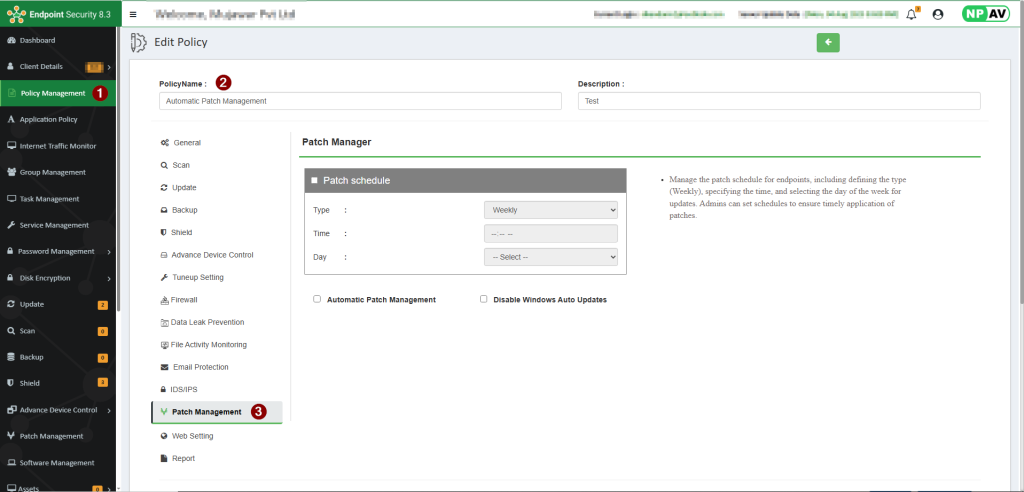Open the Type dropdown set to Weekly
The image size is (1024, 492).
[550, 210]
